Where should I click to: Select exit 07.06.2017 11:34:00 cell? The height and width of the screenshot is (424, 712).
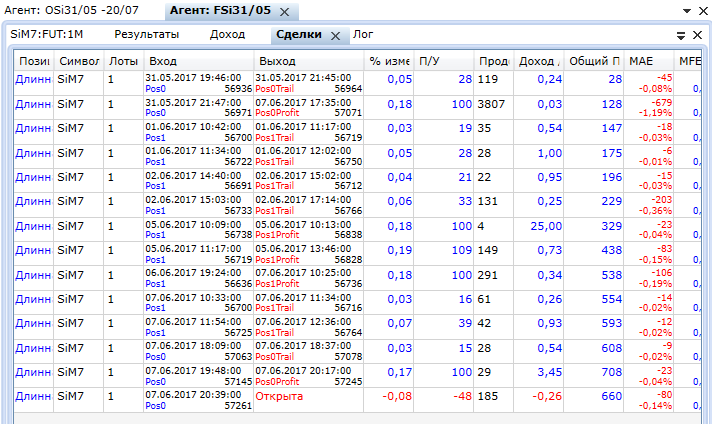pyautogui.click(x=309, y=303)
